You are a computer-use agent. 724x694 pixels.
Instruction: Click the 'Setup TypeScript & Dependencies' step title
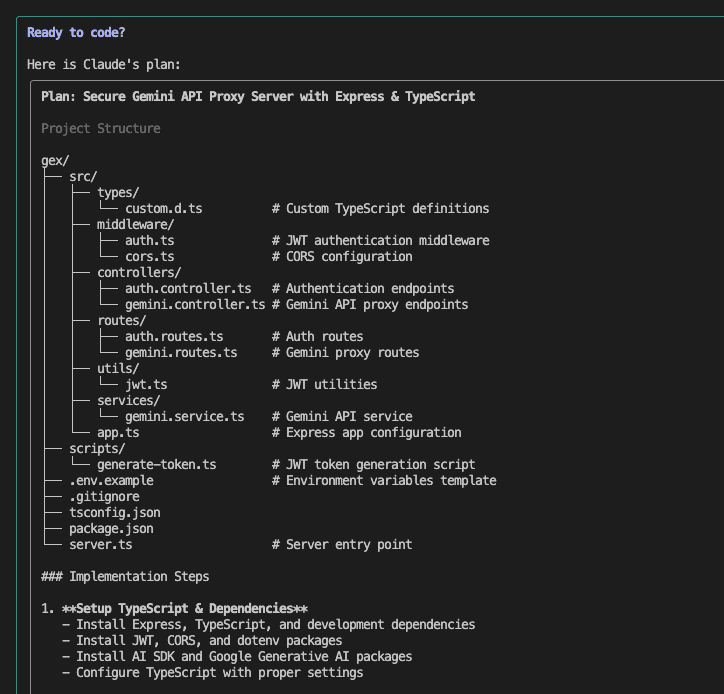point(185,609)
